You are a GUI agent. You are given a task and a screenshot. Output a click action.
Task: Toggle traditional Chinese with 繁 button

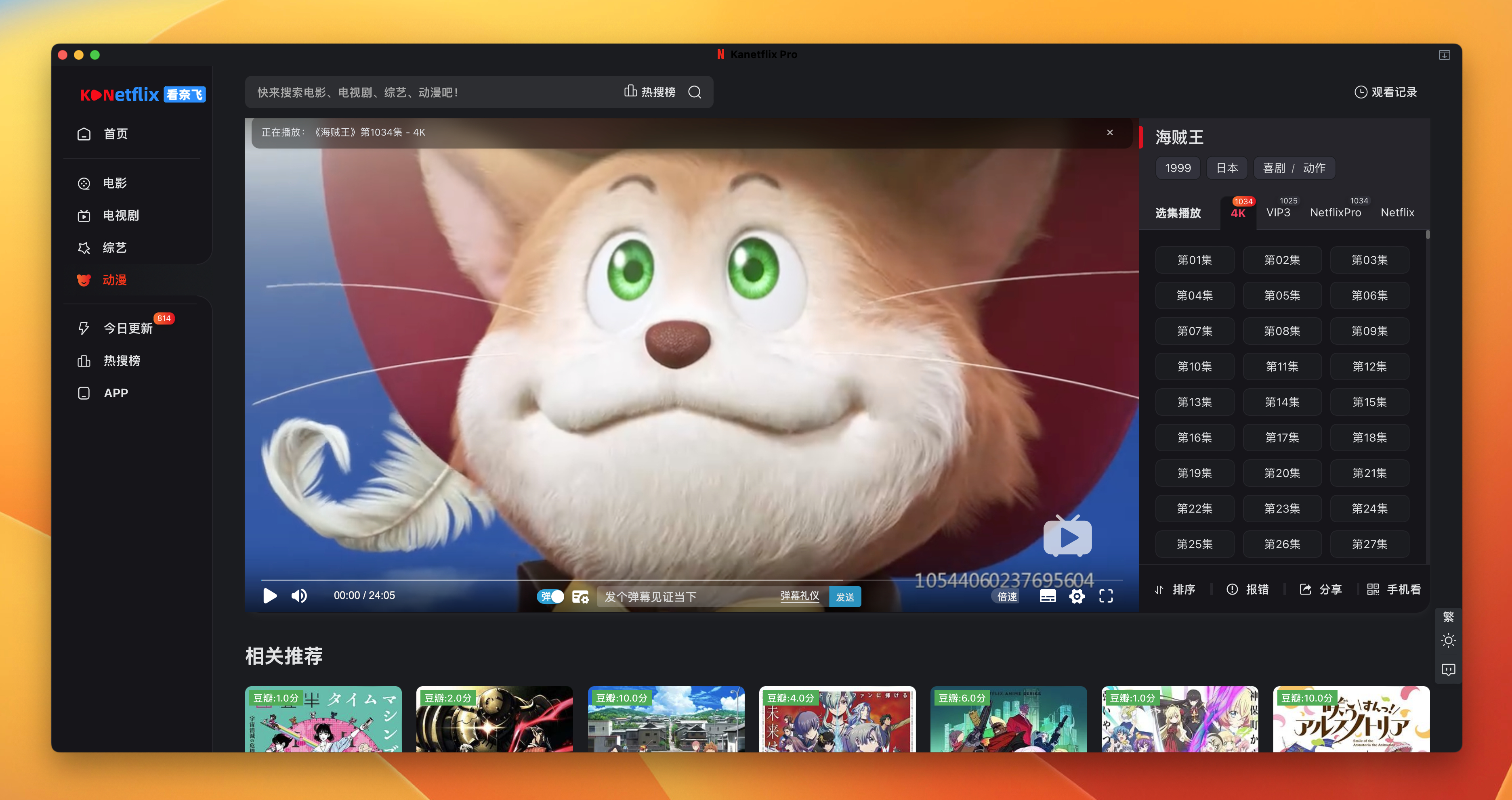click(x=1448, y=616)
